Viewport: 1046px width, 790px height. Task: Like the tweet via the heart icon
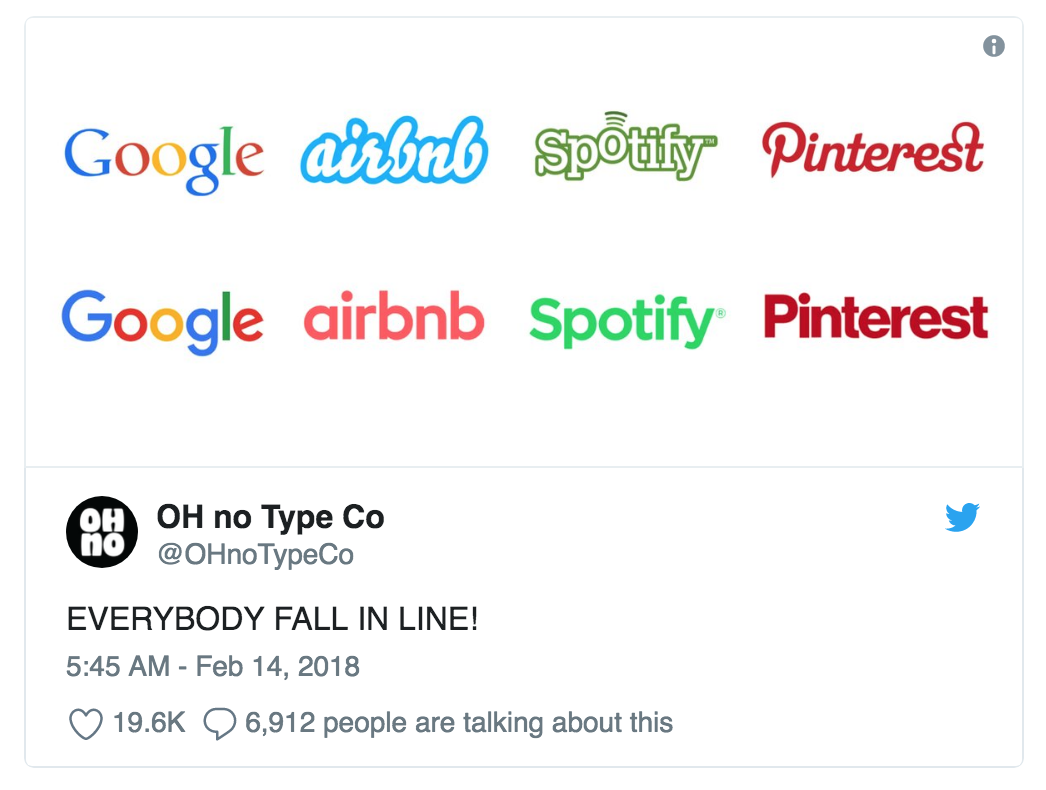tap(86, 721)
